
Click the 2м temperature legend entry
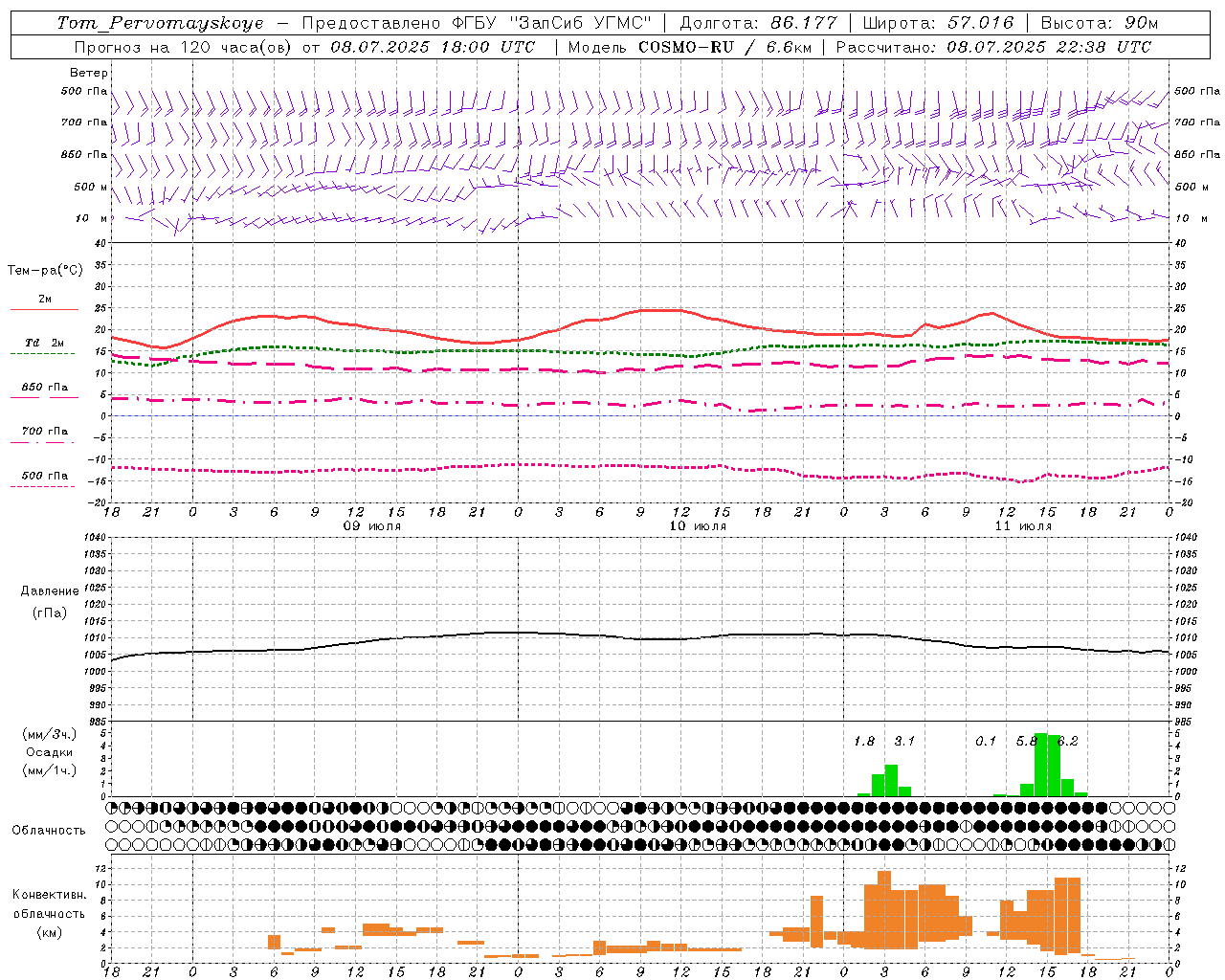45,300
